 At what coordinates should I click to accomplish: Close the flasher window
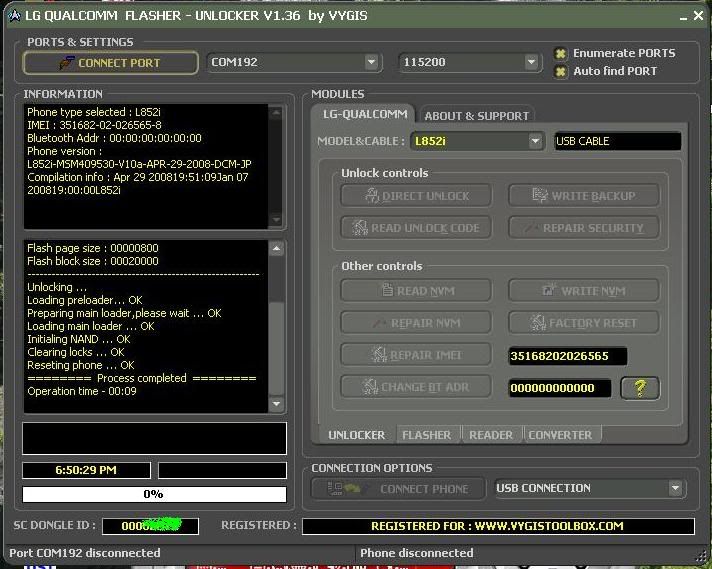pyautogui.click(x=698, y=16)
